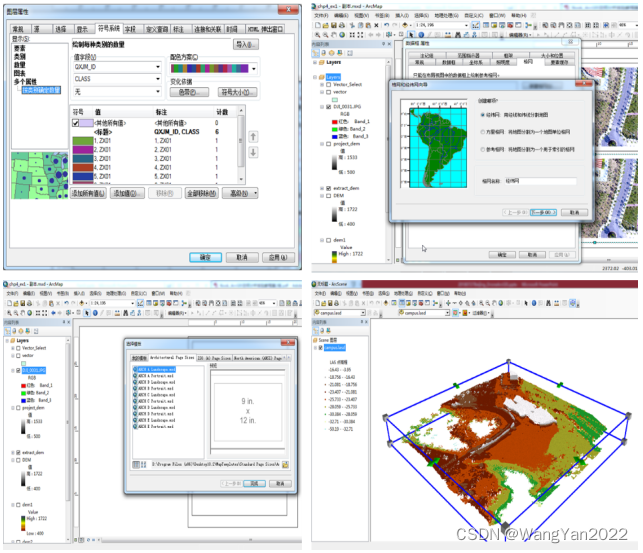Open first campus.lasd layer dropdown in ArcScene

[363, 313]
